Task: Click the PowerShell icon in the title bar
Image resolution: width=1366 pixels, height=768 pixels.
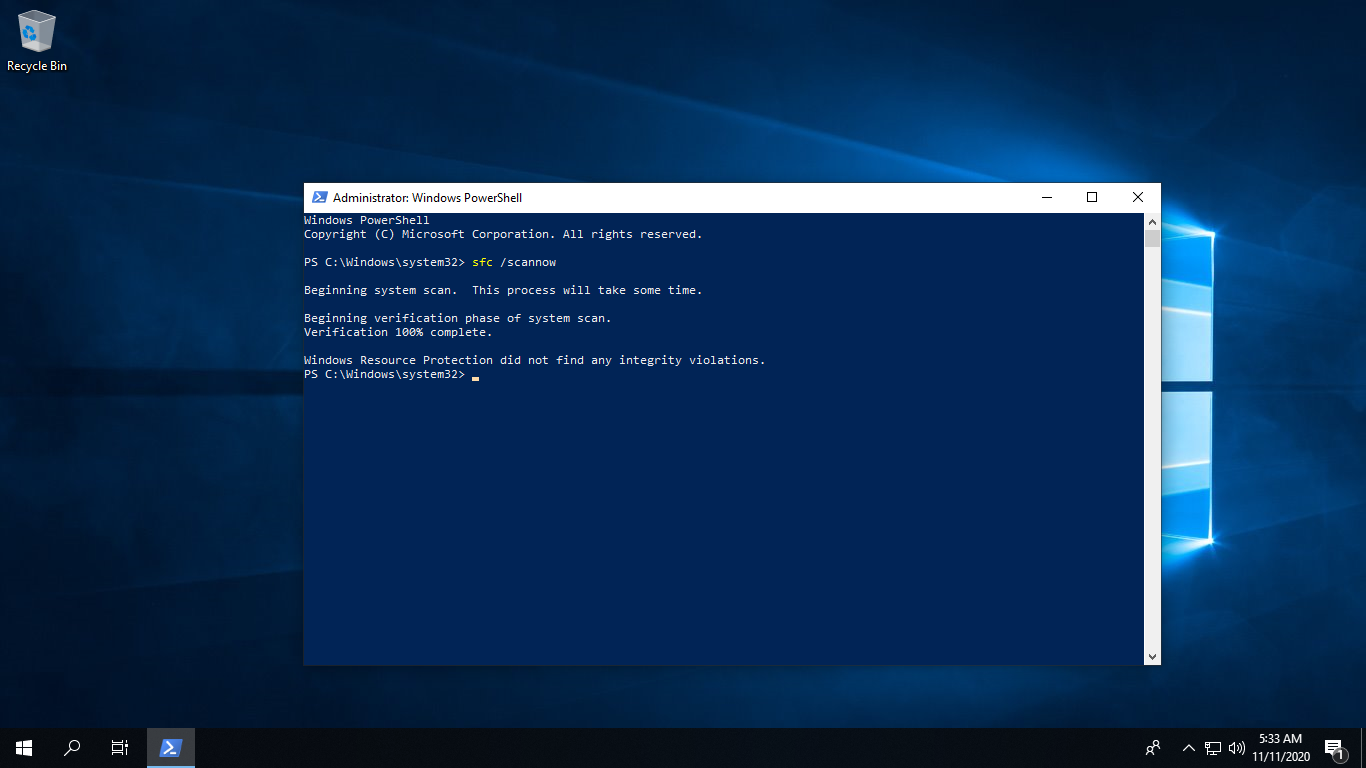Action: click(320, 198)
